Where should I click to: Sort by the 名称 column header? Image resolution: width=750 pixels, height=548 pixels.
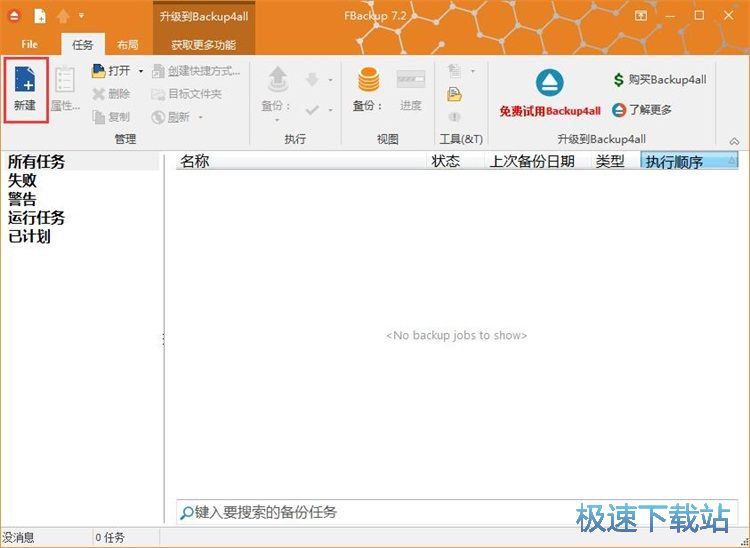[x=301, y=161]
